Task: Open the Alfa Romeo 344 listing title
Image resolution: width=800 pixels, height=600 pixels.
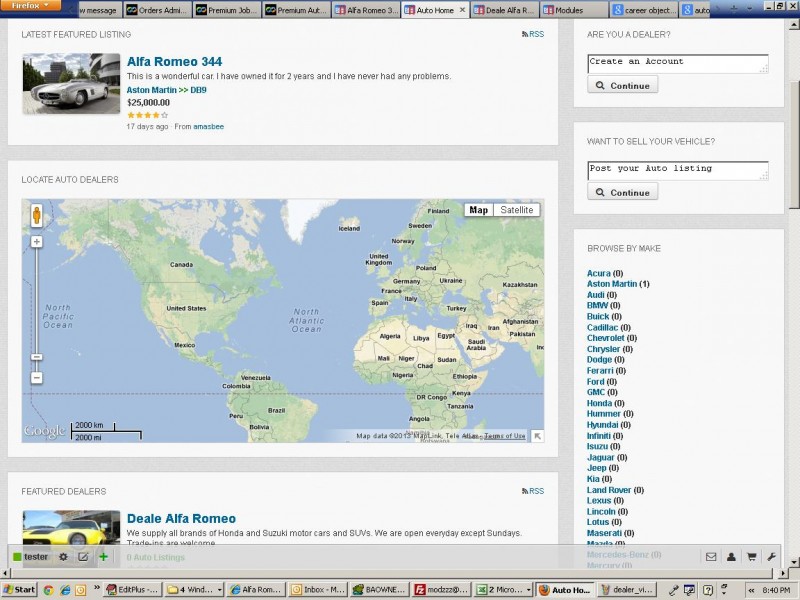Action: pyautogui.click(x=174, y=62)
